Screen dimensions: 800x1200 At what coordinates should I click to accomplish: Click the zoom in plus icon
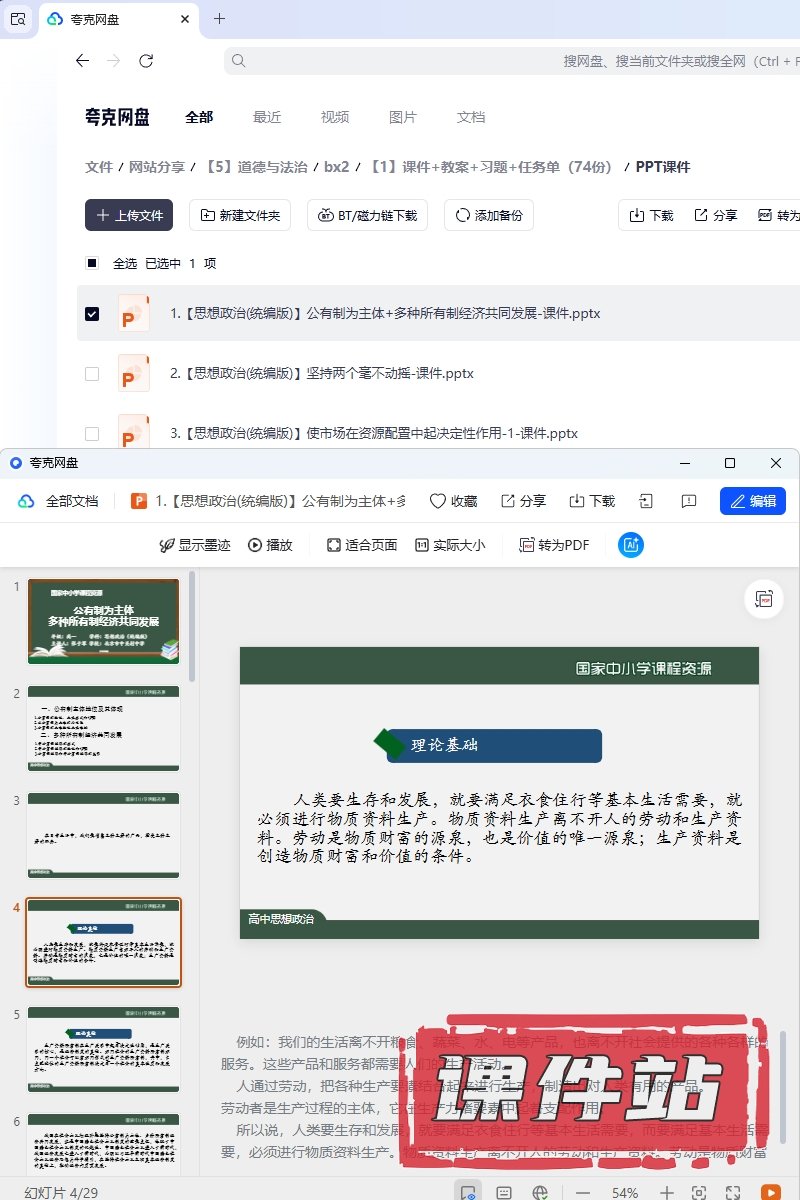click(x=667, y=1192)
